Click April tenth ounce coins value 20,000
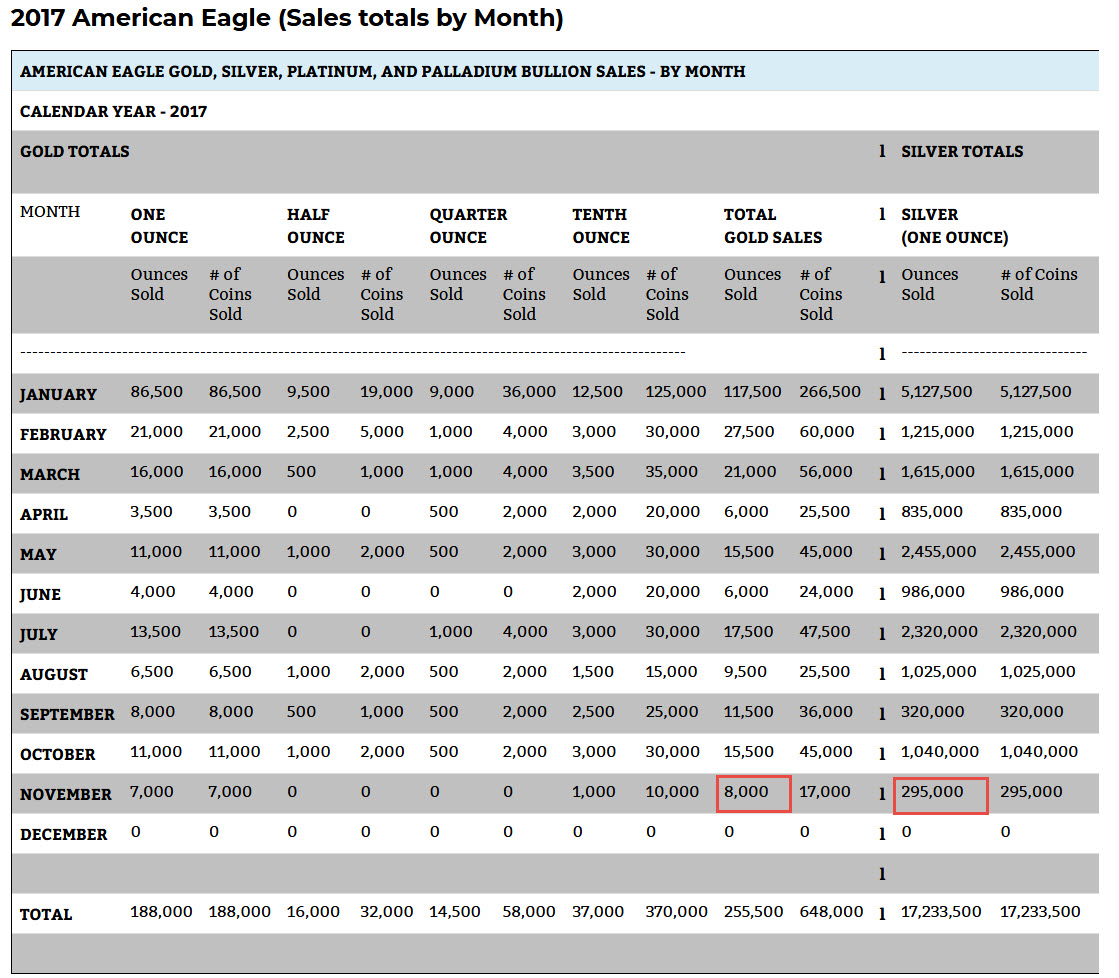Image resolution: width=1119 pixels, height=978 pixels. (x=672, y=512)
